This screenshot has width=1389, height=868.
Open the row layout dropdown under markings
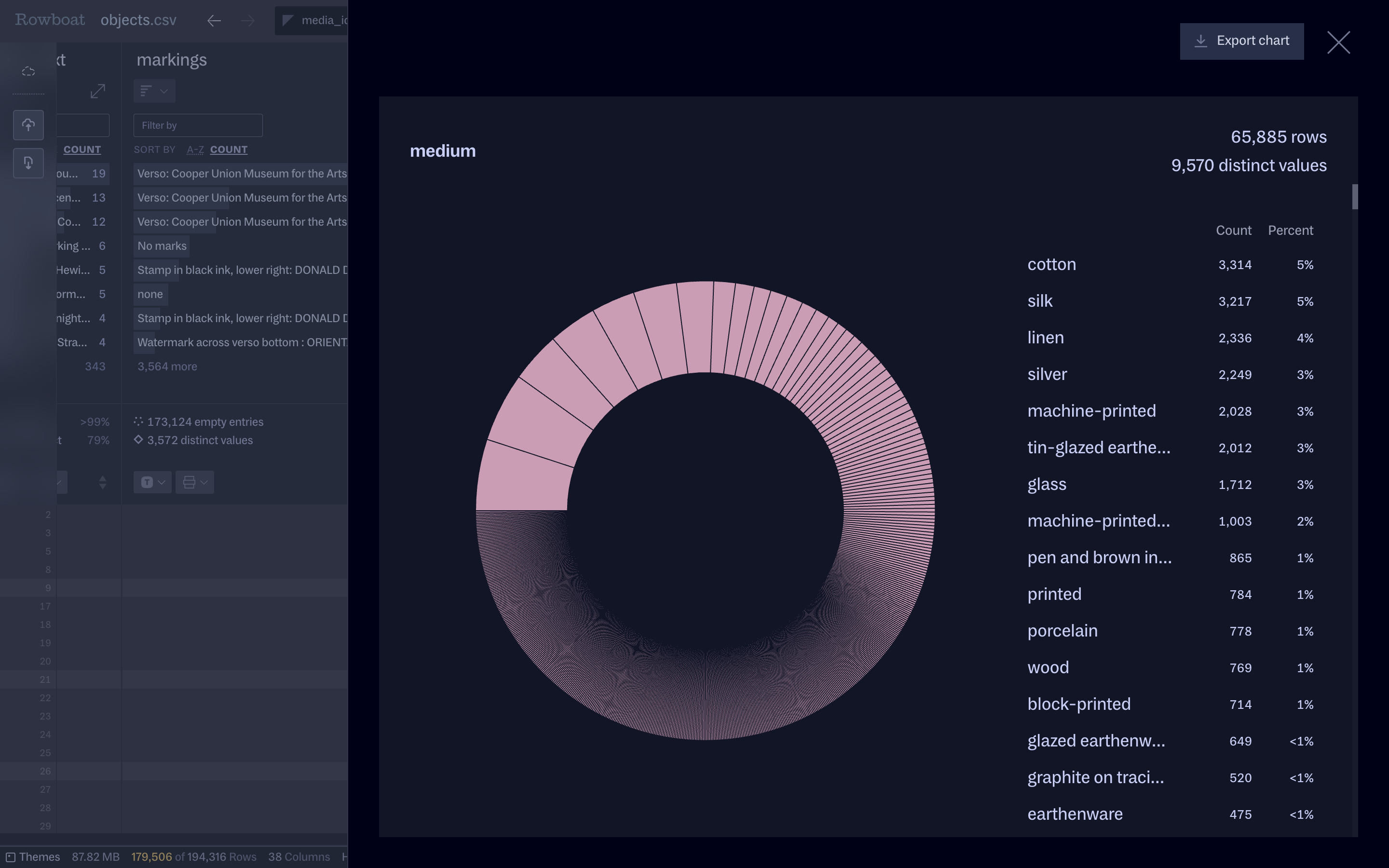[194, 482]
